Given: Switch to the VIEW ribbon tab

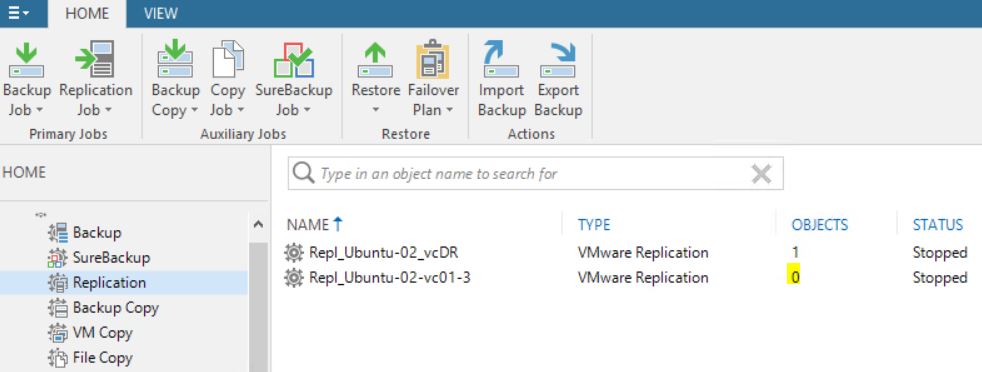Looking at the screenshot, I should 160,13.
